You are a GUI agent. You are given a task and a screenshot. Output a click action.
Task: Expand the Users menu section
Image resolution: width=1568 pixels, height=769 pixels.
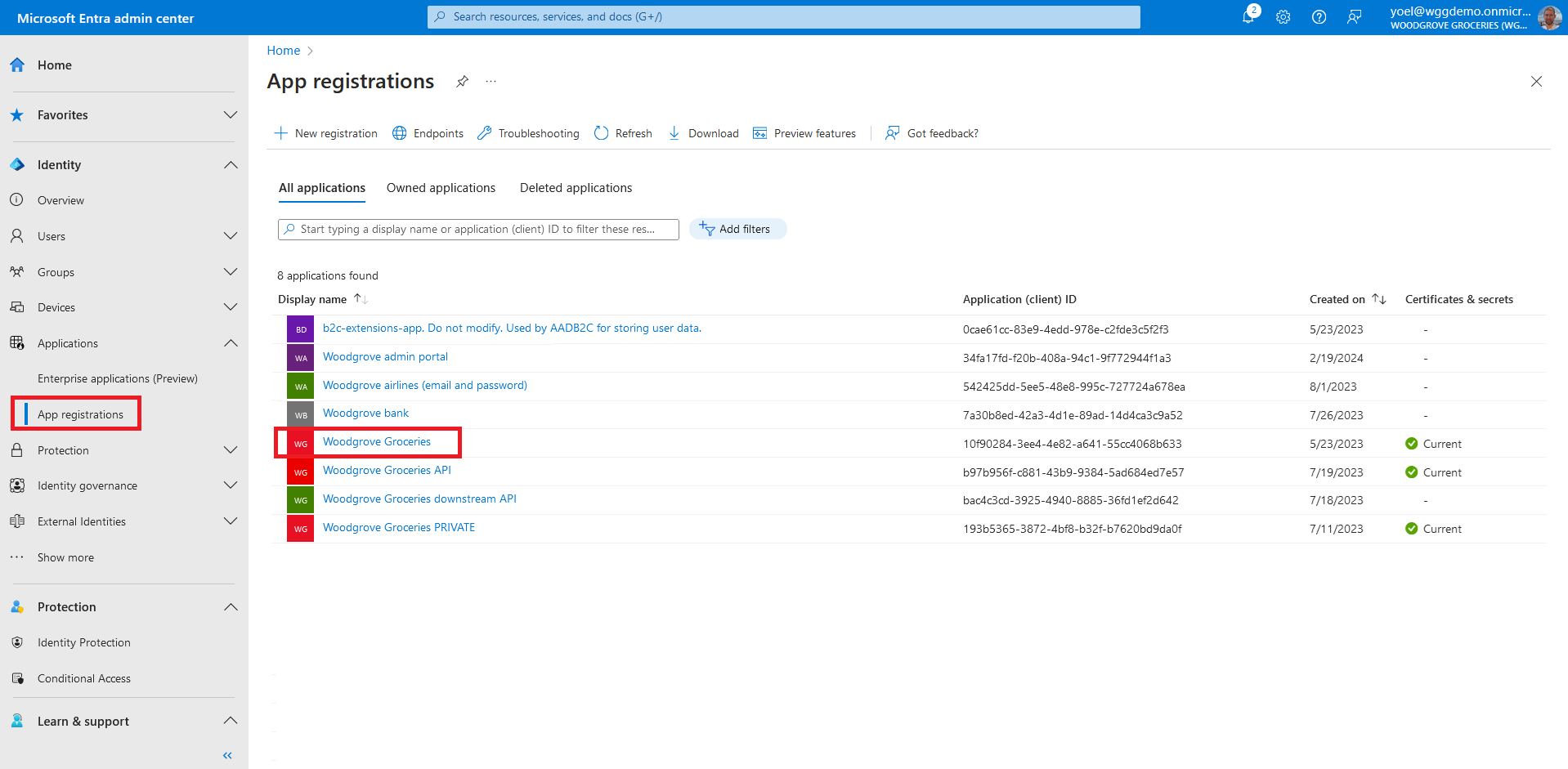[x=231, y=236]
